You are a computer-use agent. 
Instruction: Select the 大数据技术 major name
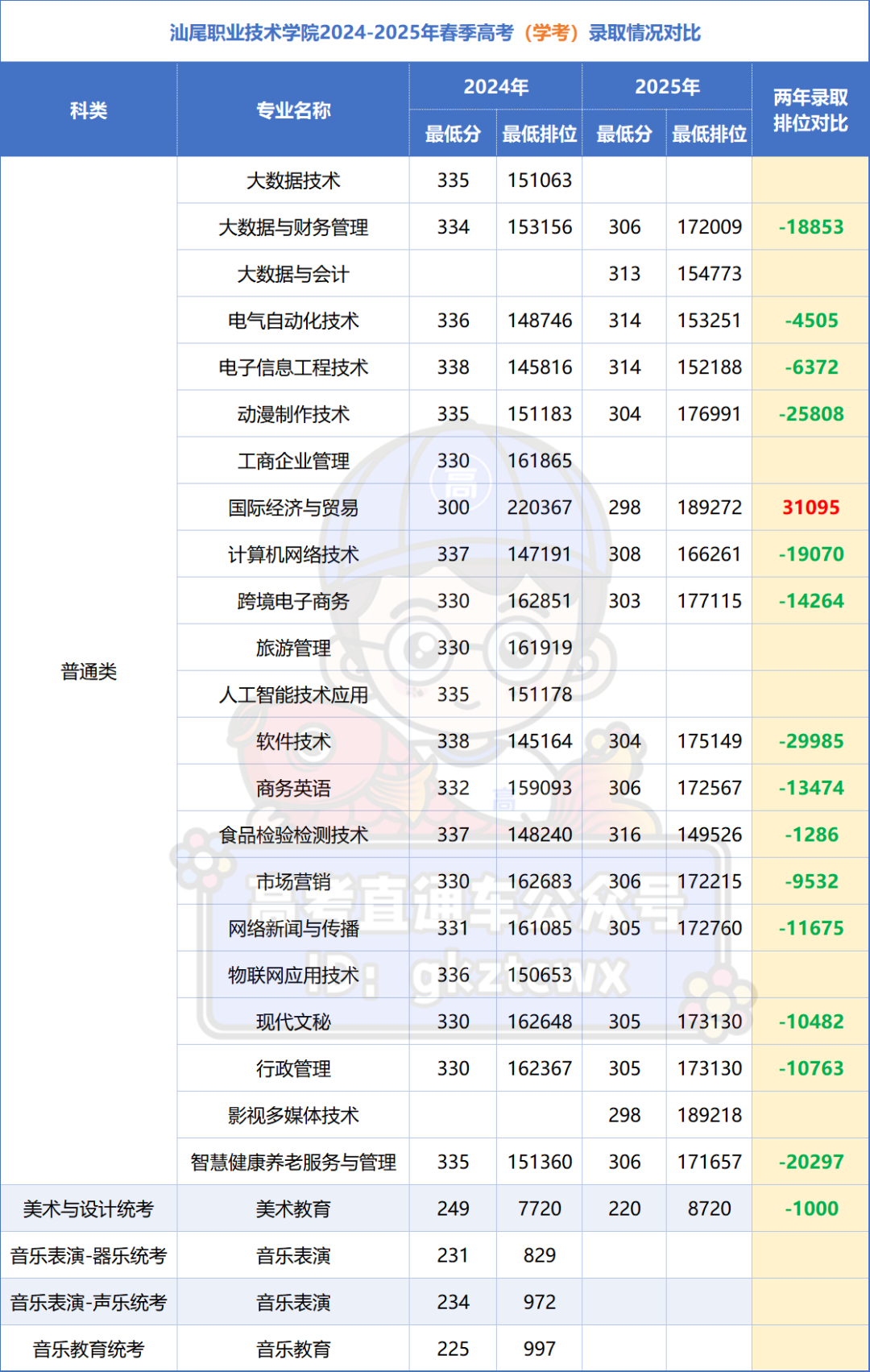pos(293,180)
